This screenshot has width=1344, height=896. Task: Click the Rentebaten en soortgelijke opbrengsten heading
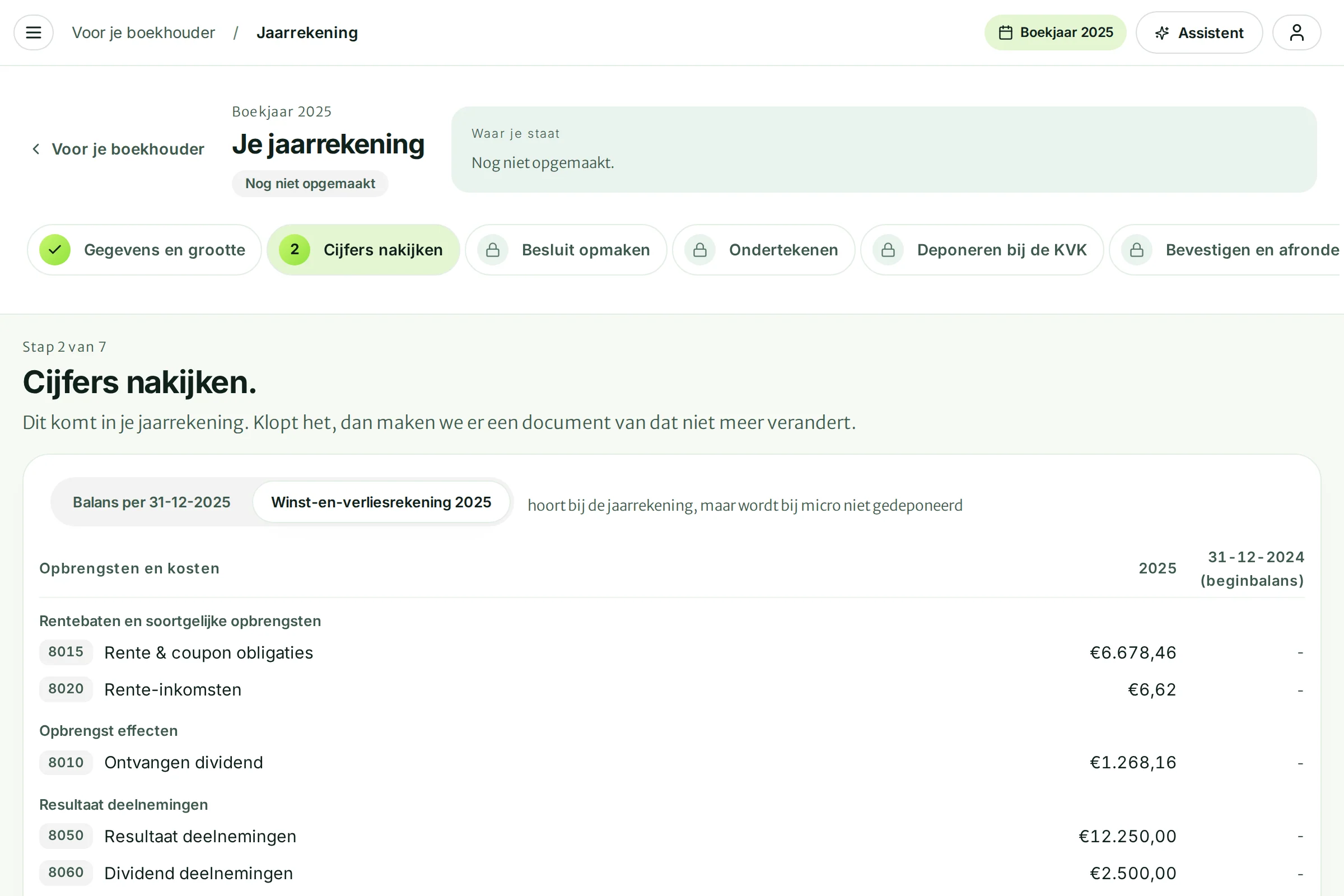[x=180, y=621]
